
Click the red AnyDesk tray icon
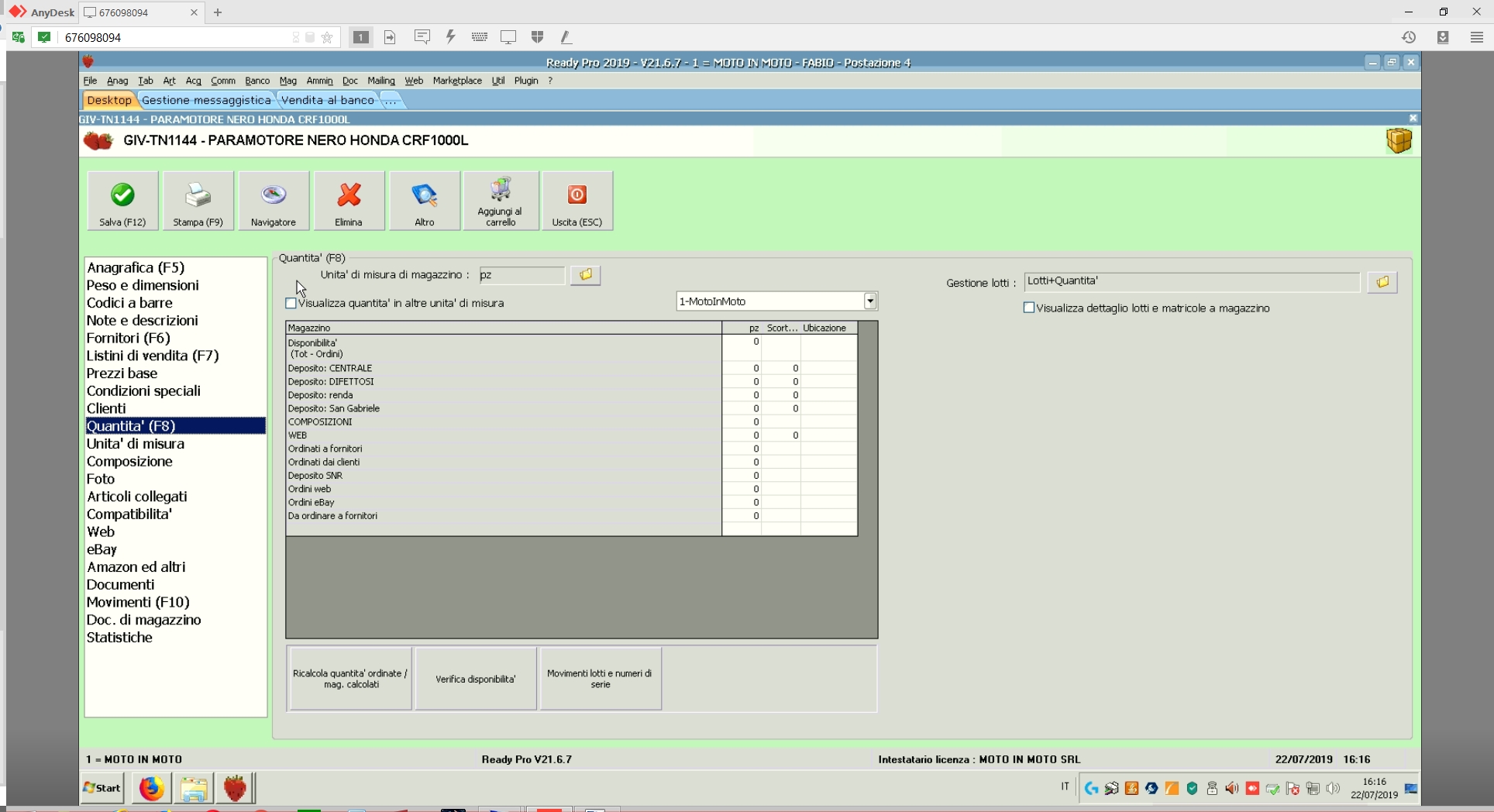click(1252, 789)
